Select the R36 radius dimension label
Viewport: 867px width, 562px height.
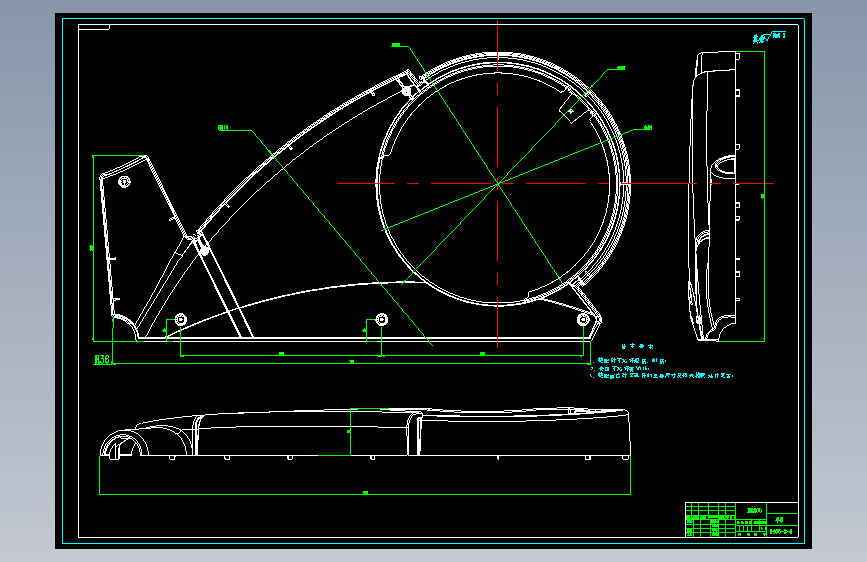tap(102, 360)
